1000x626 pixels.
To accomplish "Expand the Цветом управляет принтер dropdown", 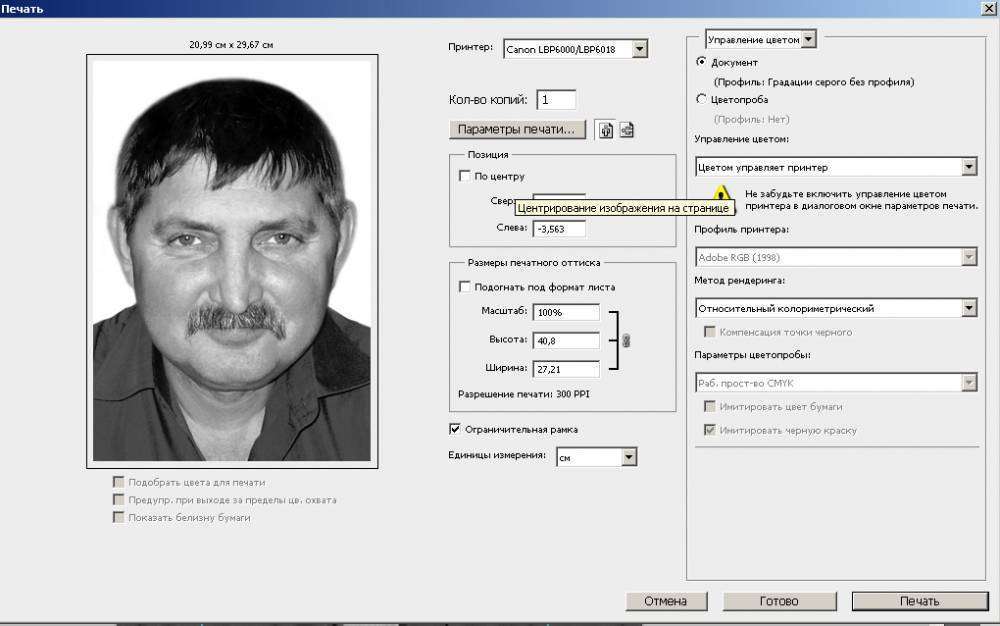I will pos(968,167).
